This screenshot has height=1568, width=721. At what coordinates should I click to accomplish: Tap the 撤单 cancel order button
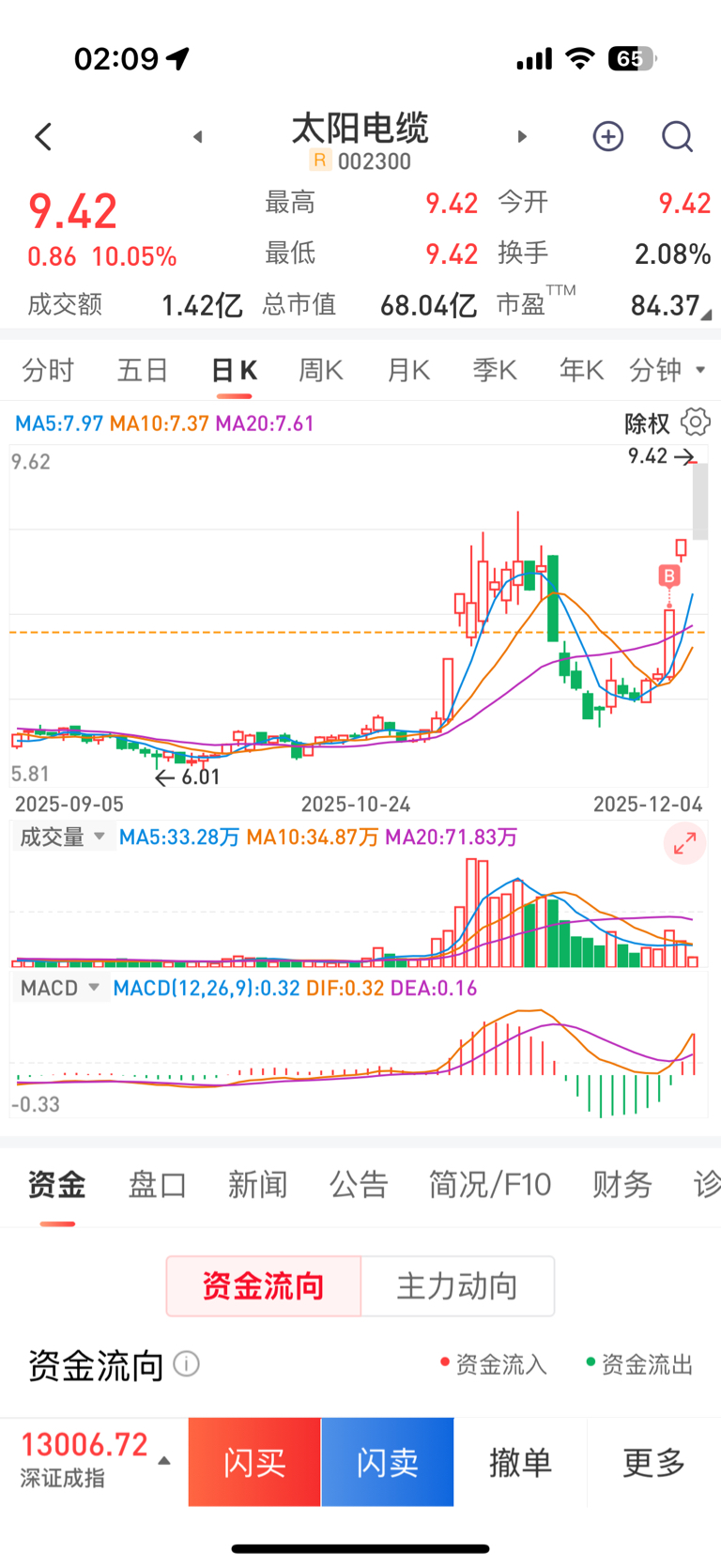pos(520,1462)
